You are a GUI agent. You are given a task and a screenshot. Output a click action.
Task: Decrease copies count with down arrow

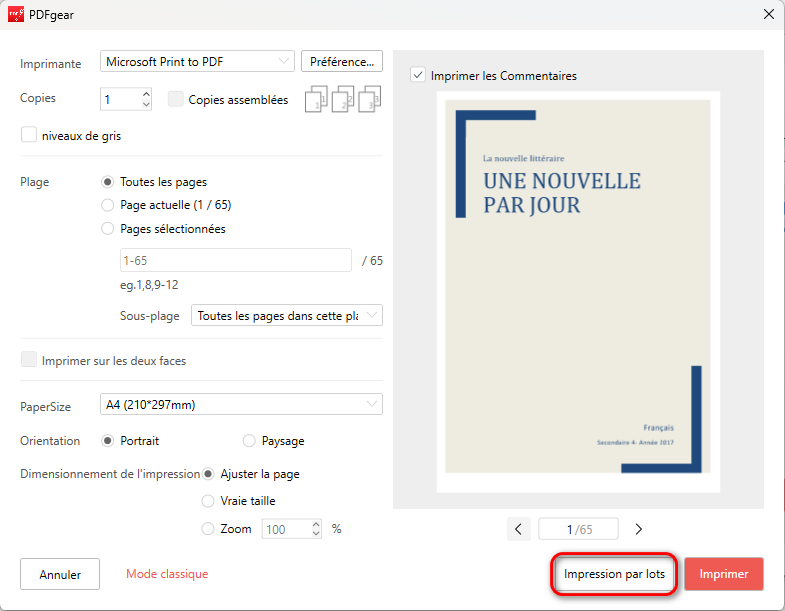coord(146,104)
